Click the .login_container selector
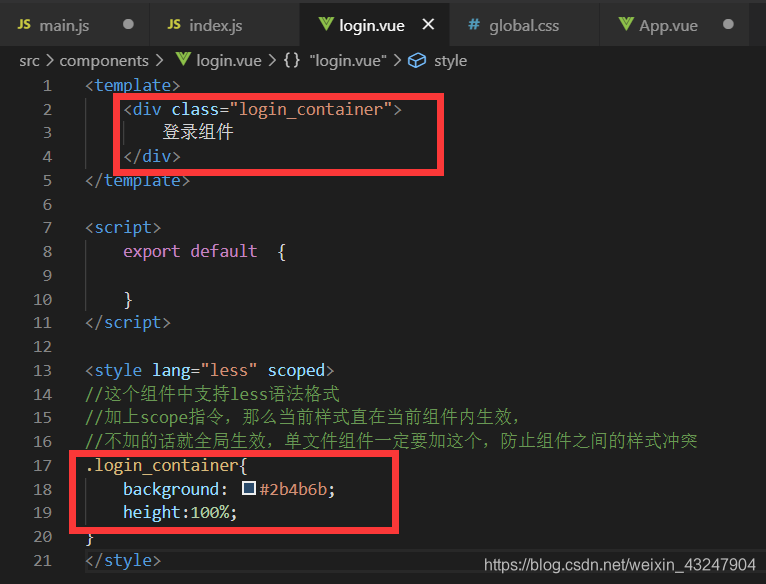Screen dimensions: 766x584 click(162, 465)
